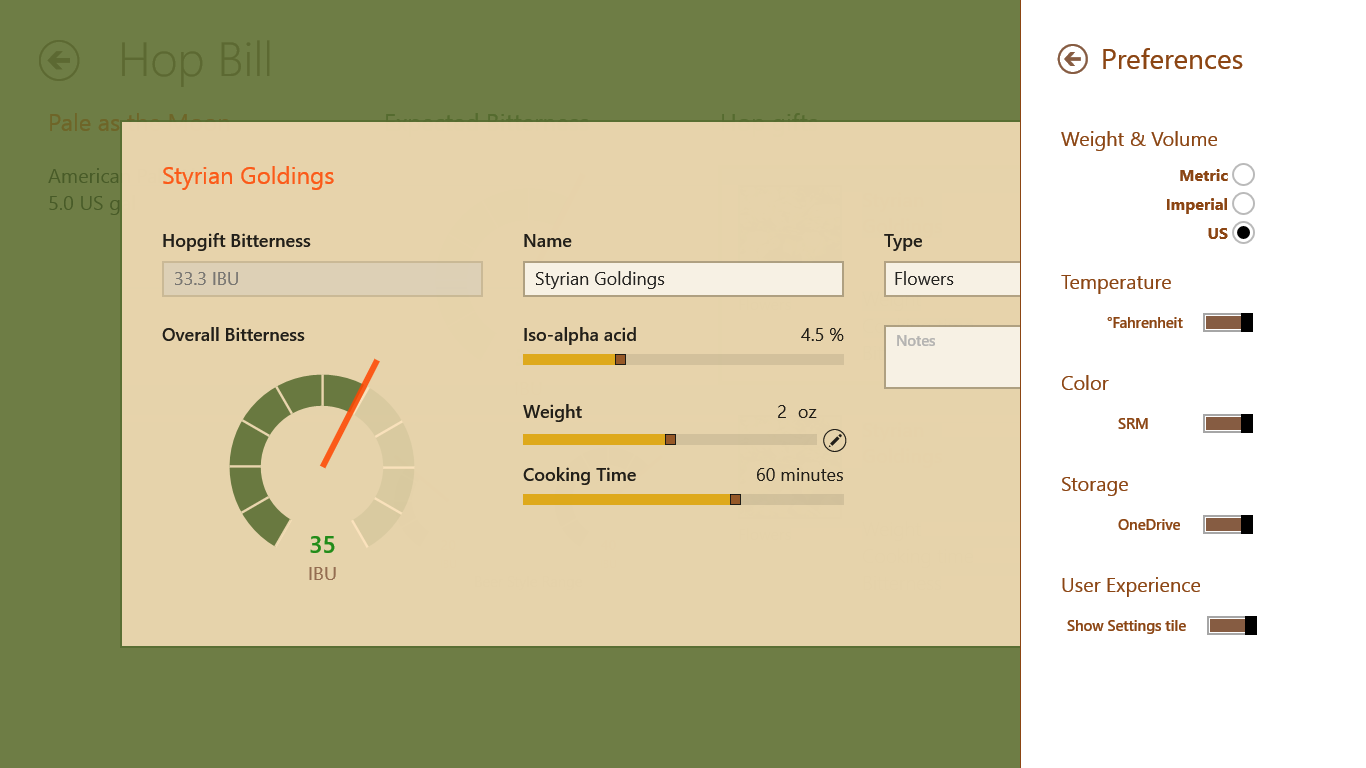The height and width of the screenshot is (768, 1366).
Task: Disable the OneDrive storage switch
Action: (1228, 524)
